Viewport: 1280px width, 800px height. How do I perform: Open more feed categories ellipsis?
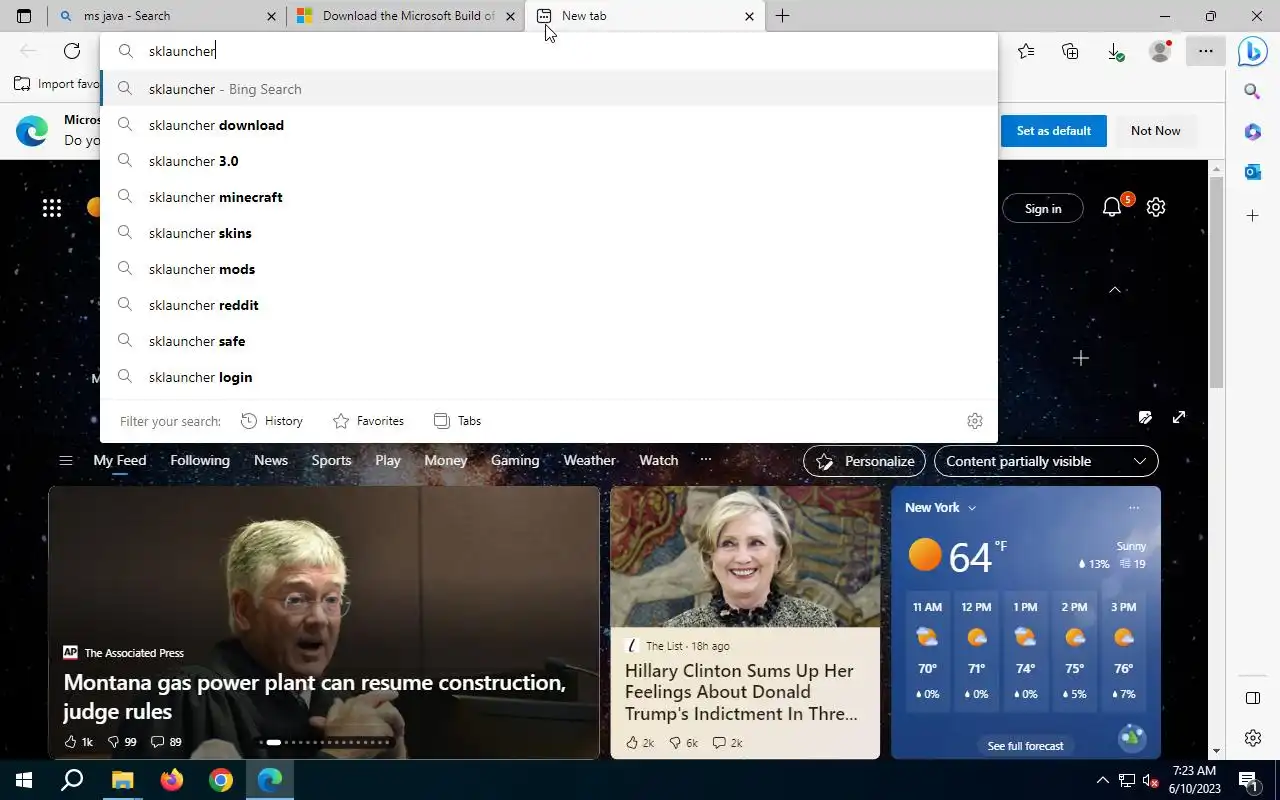[x=706, y=460]
